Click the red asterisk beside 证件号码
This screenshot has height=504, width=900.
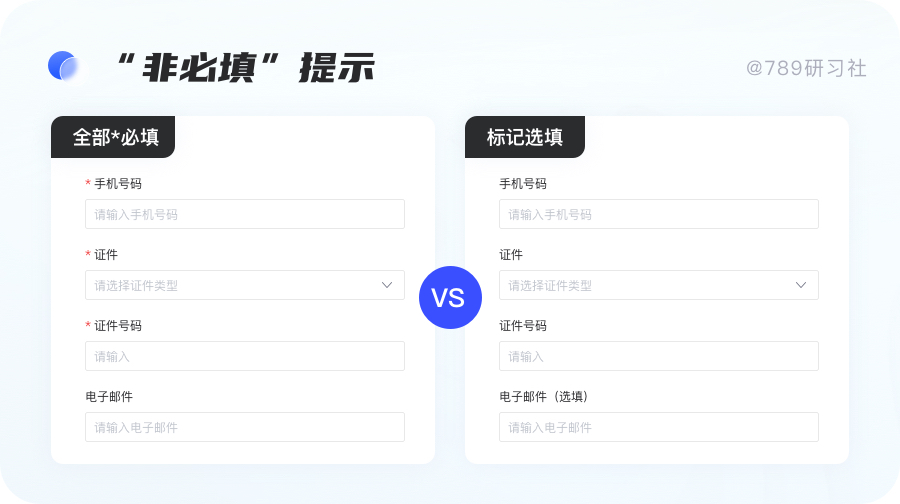pyautogui.click(x=88, y=326)
